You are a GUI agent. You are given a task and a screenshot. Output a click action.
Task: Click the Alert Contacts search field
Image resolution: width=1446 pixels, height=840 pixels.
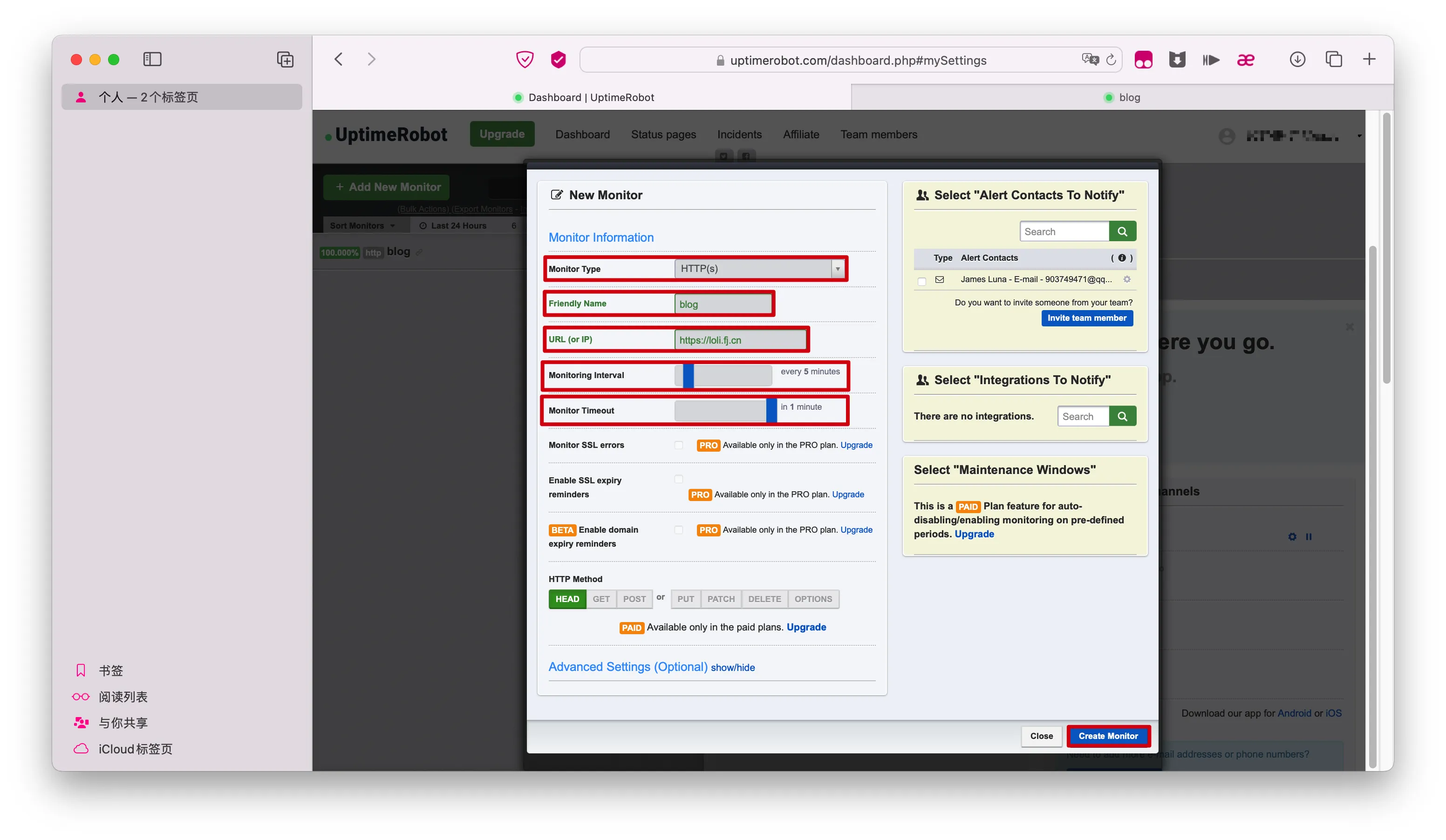click(1064, 231)
